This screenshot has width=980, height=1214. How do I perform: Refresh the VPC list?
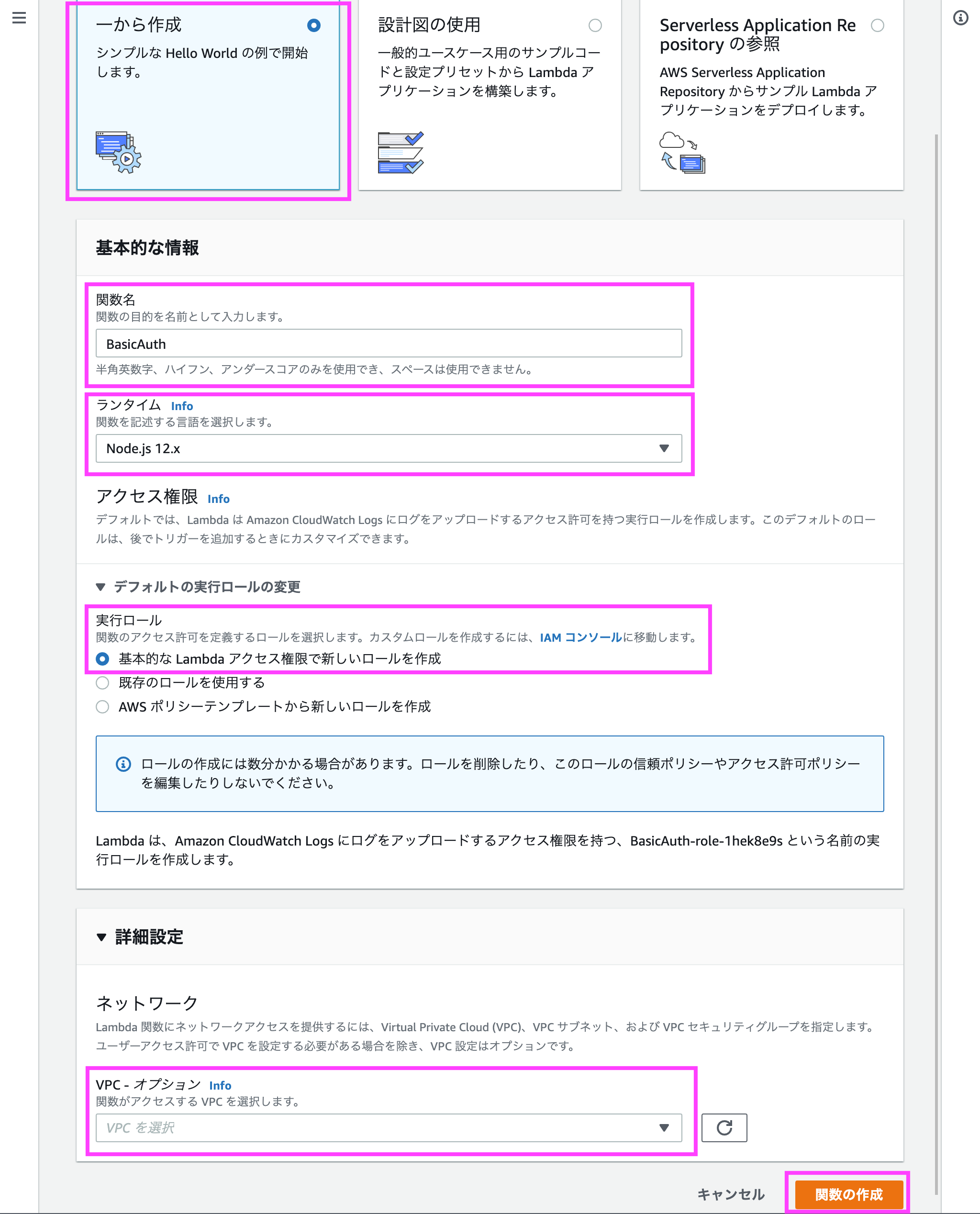[x=724, y=1128]
